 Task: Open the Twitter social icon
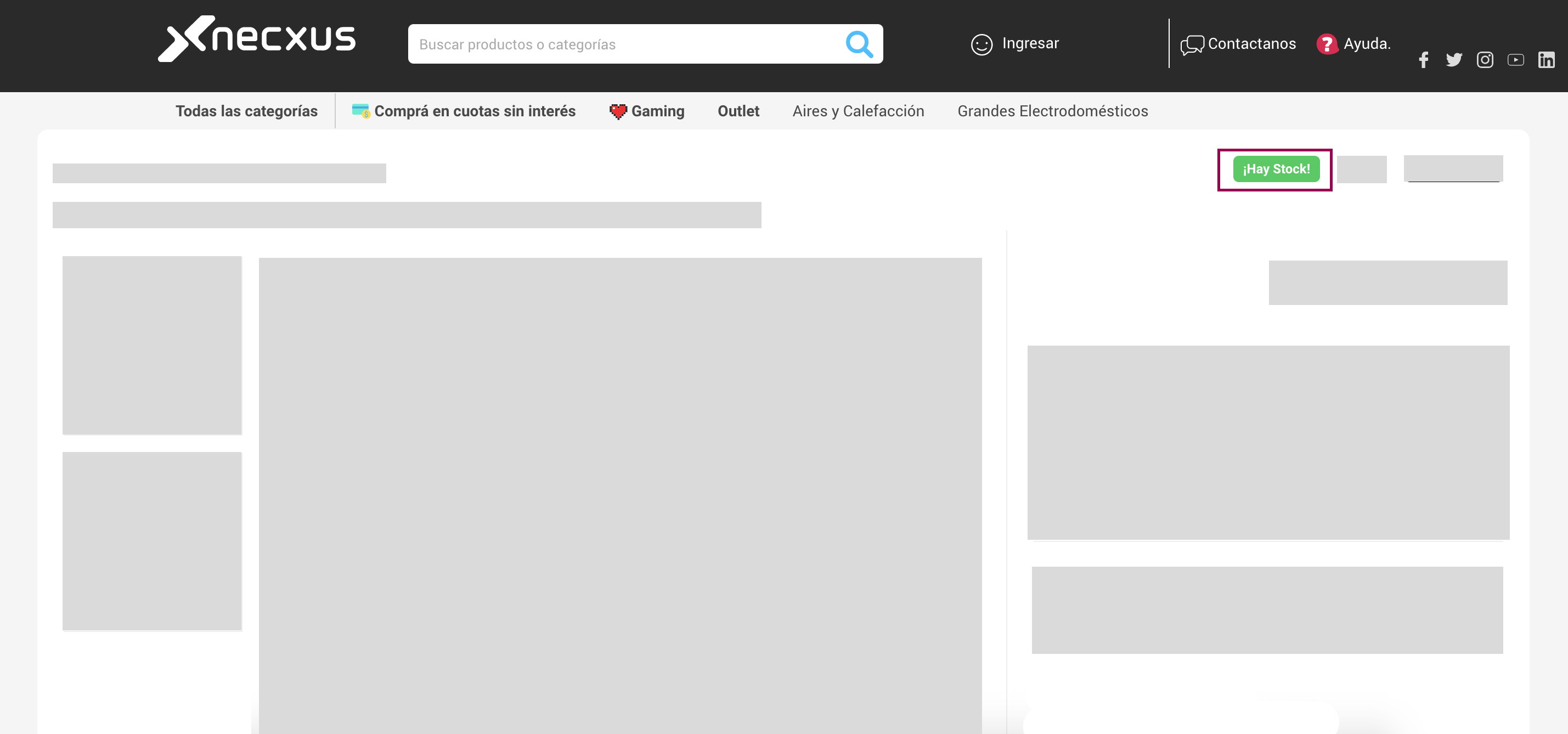tap(1453, 60)
